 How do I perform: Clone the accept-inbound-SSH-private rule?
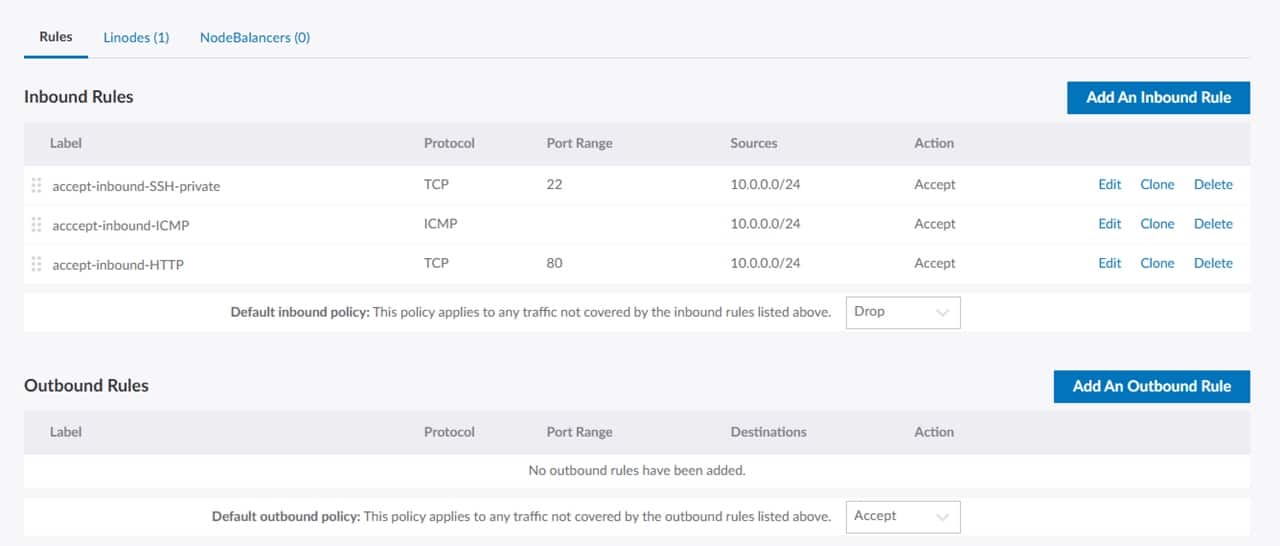1157,184
